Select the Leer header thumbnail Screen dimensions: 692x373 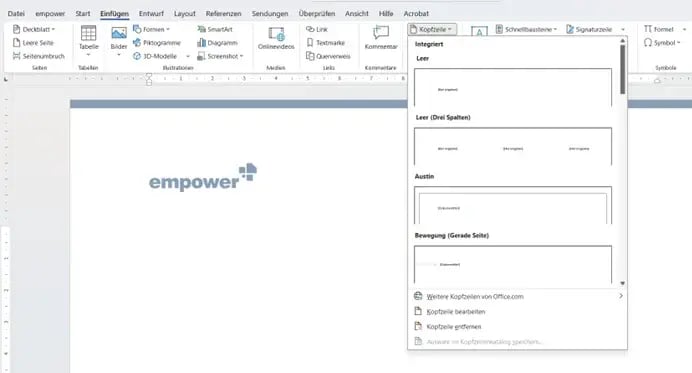pyautogui.click(x=513, y=87)
